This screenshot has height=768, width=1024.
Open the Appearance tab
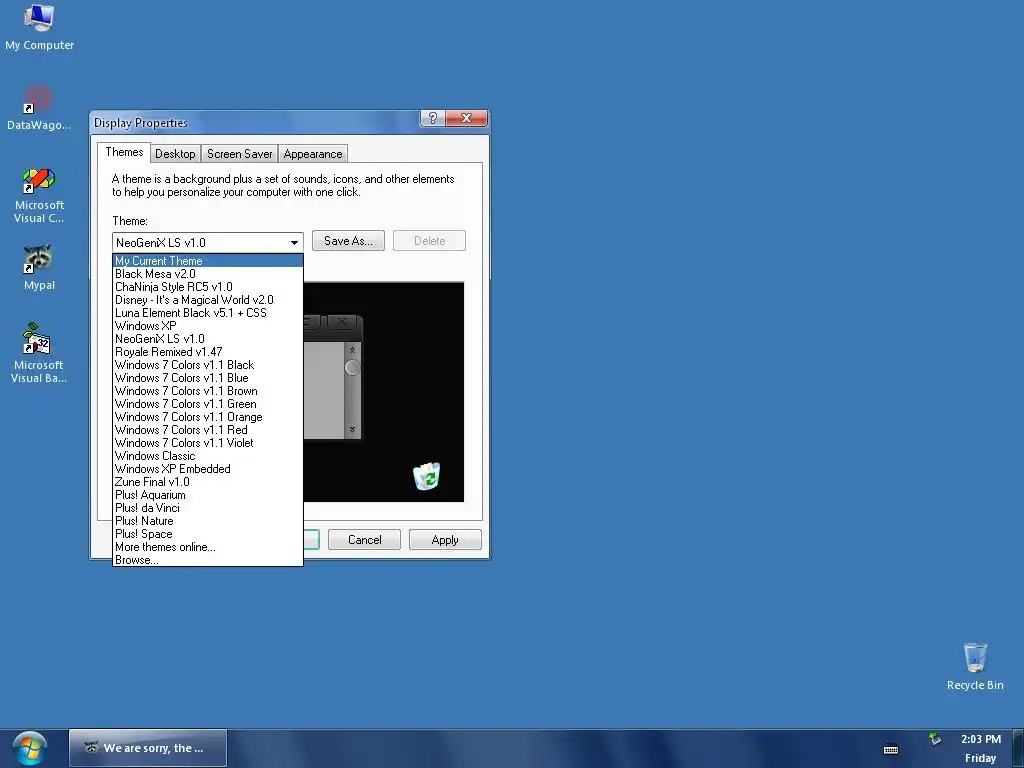tap(313, 154)
